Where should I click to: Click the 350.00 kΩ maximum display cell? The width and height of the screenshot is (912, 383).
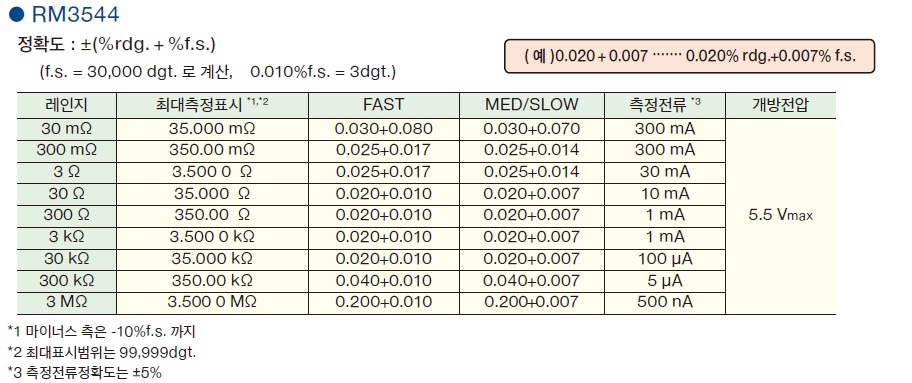213,281
